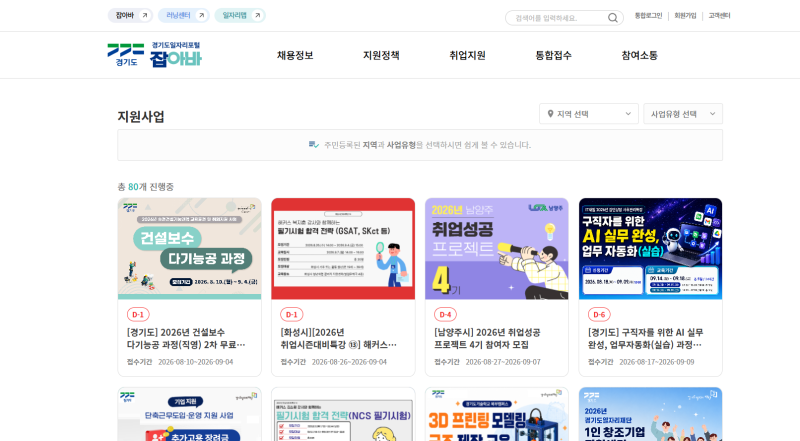
Task: Open 회원가입 link
Action: click(685, 16)
